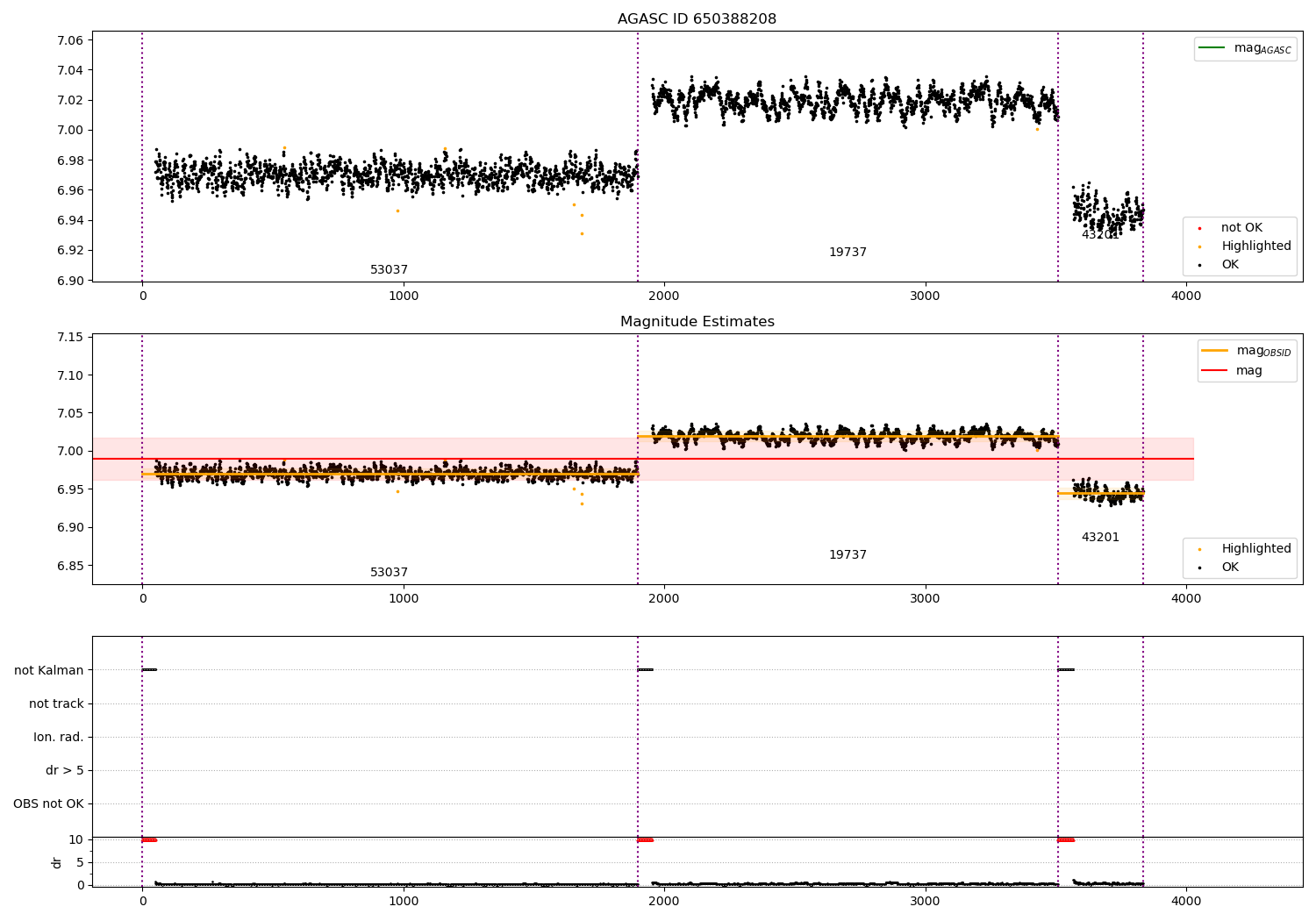Click x tick 1000 under the bottom plot

(x=404, y=900)
